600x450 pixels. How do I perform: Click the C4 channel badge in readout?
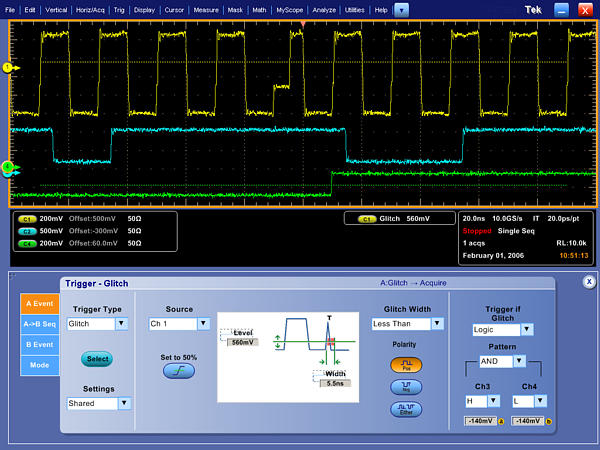[x=27, y=243]
